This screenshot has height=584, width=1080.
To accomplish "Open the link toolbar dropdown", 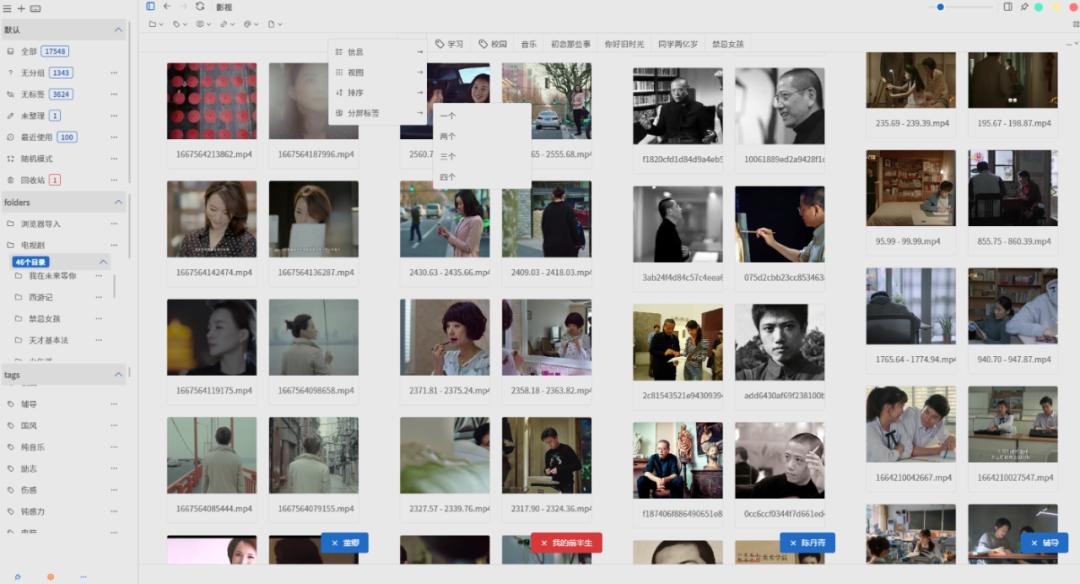I will coord(227,24).
